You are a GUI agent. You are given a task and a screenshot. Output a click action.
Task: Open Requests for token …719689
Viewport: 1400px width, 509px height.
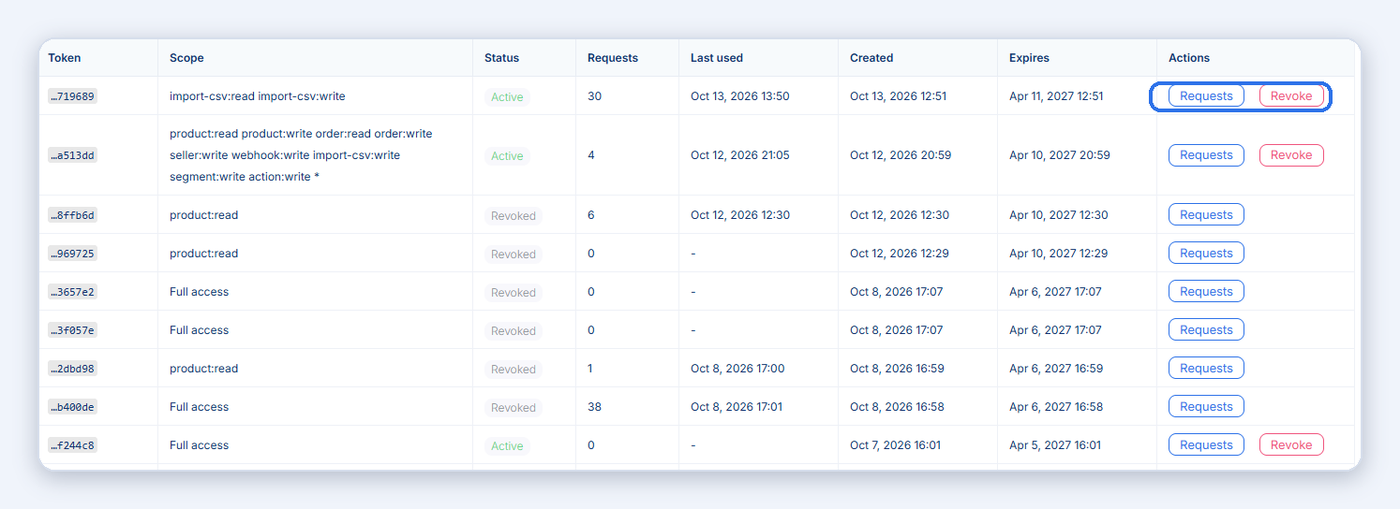[1206, 96]
